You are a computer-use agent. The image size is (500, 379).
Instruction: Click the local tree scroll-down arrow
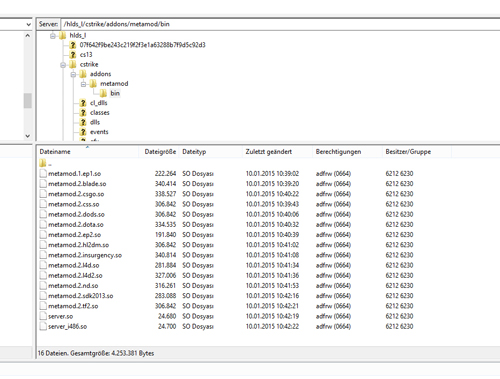point(28,136)
